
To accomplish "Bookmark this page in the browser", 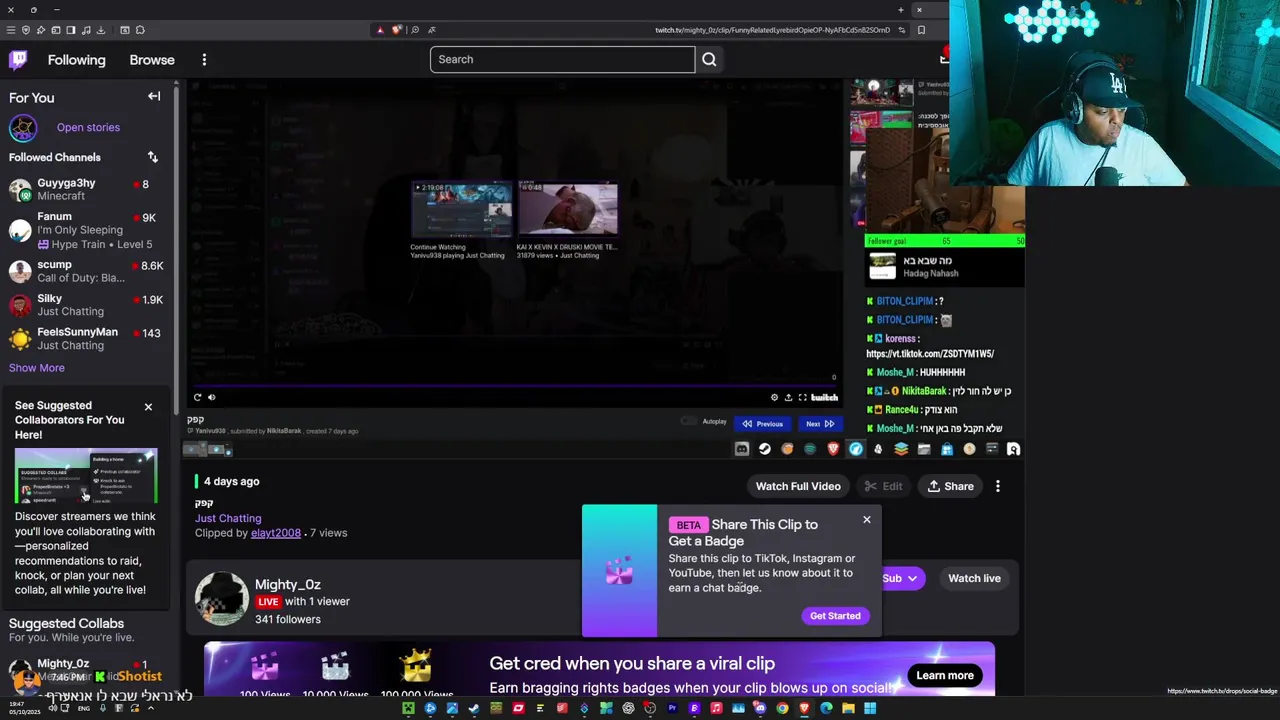I will (x=921, y=30).
